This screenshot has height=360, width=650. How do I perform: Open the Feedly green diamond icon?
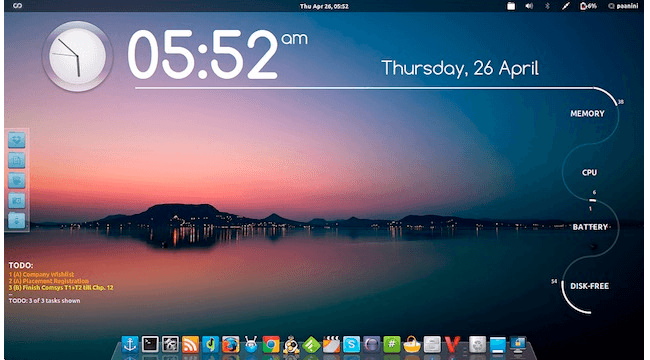click(311, 345)
